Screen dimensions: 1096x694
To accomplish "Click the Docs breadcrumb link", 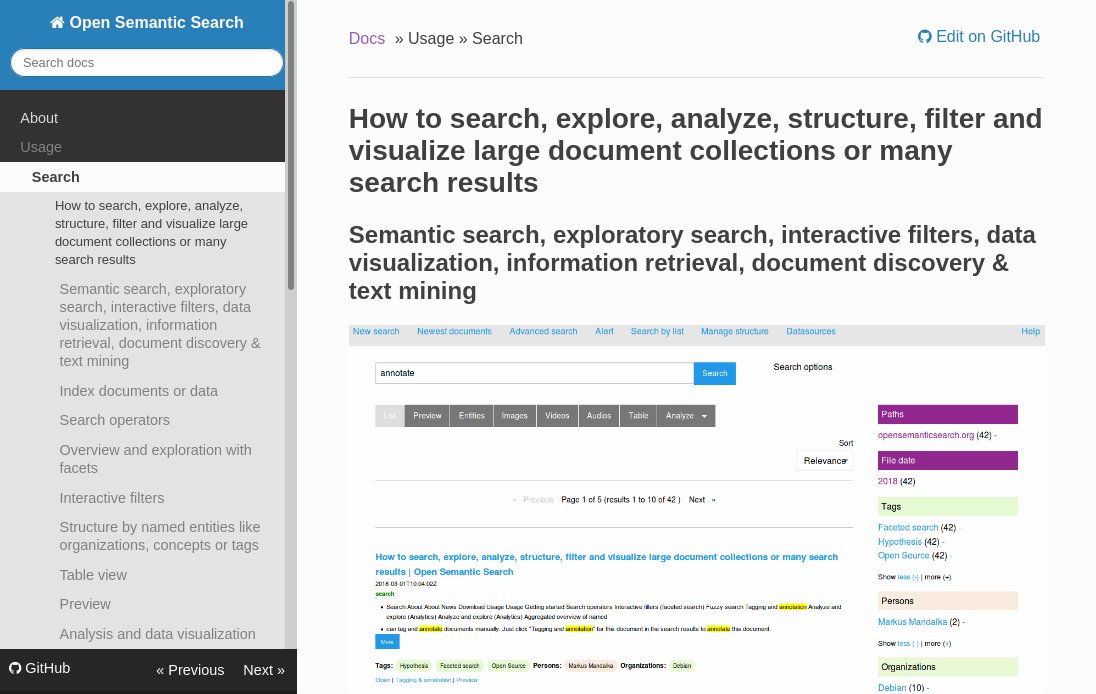I will 367,38.
